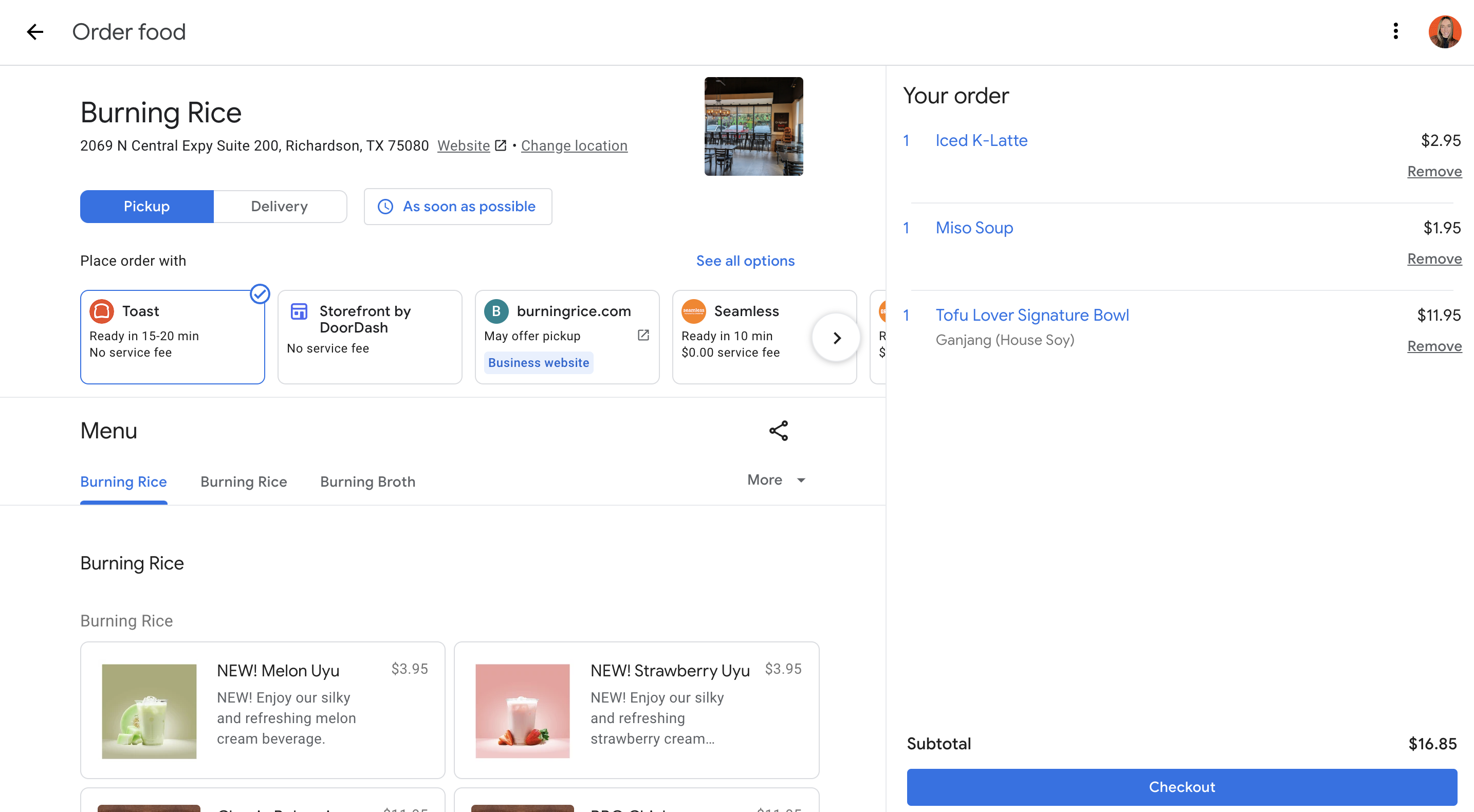The width and height of the screenshot is (1474, 812).
Task: Remove the Miso Soup from order
Action: [x=1433, y=259]
